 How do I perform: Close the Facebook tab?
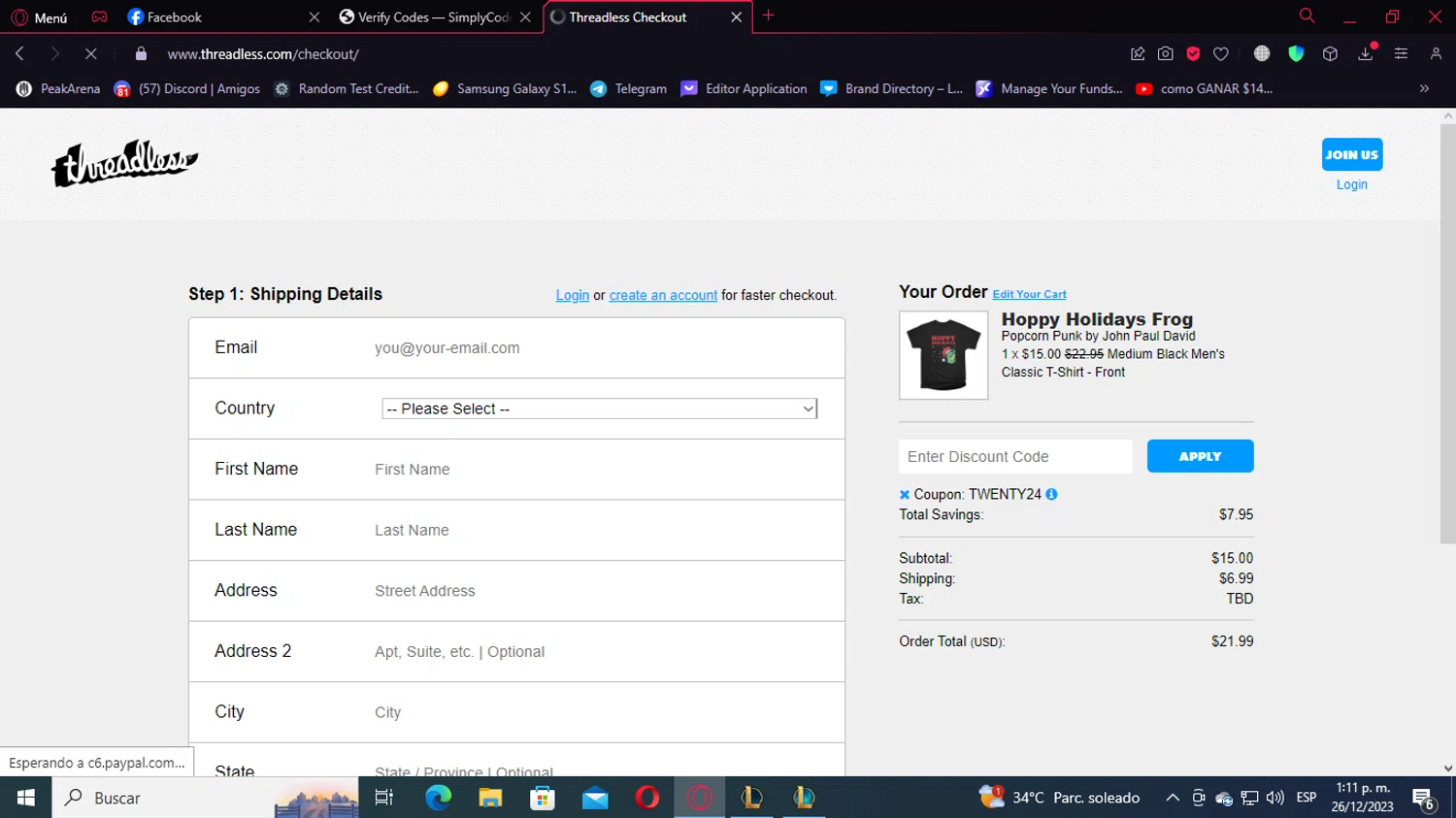pyautogui.click(x=314, y=17)
